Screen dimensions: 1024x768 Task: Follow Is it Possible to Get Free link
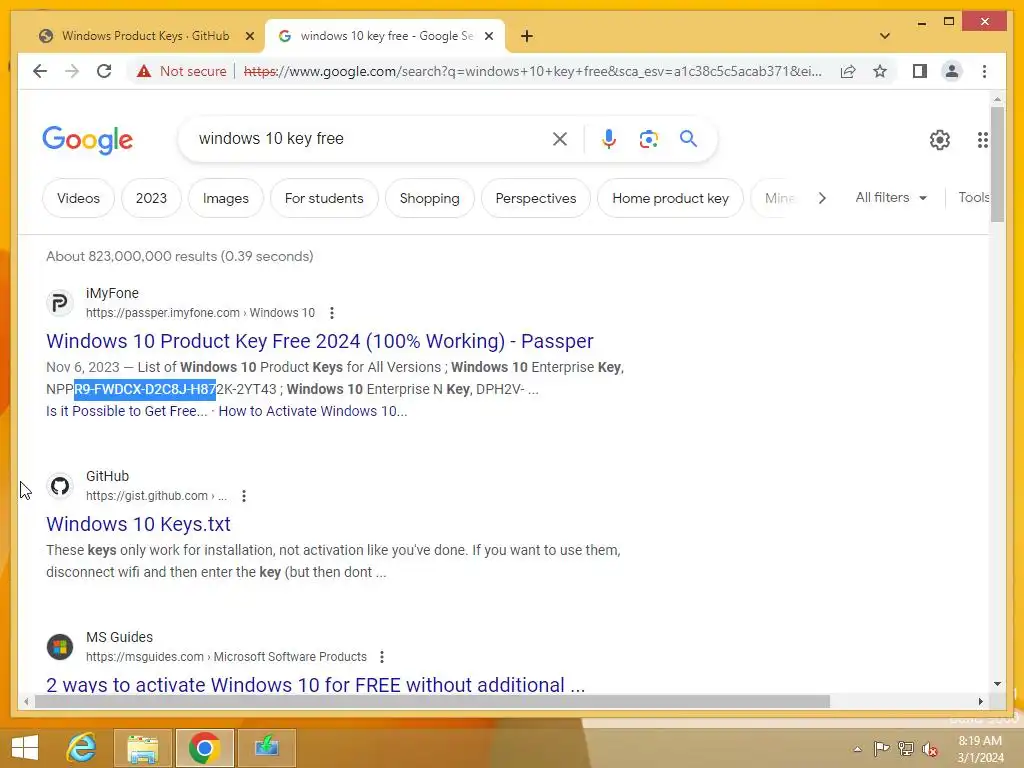click(x=127, y=411)
